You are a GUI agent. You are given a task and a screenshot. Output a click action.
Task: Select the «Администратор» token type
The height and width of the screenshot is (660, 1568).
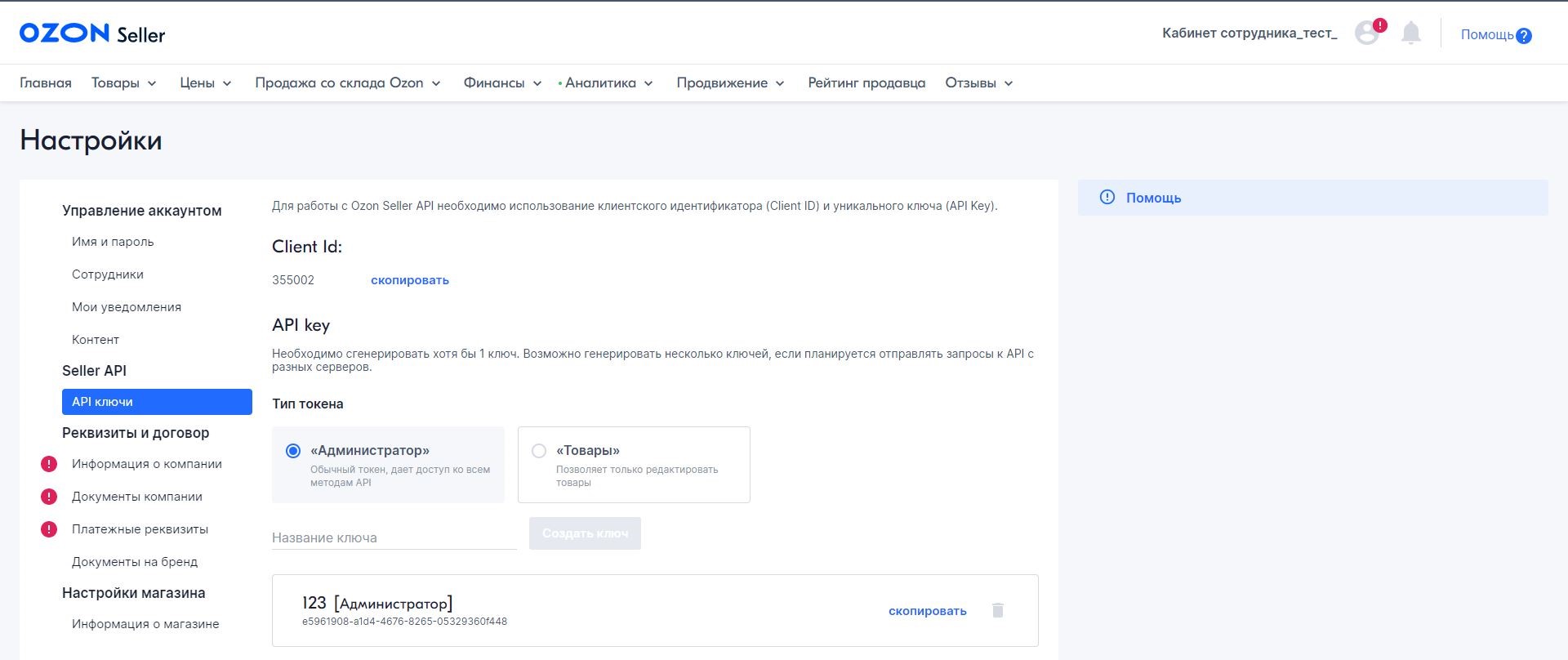point(293,451)
